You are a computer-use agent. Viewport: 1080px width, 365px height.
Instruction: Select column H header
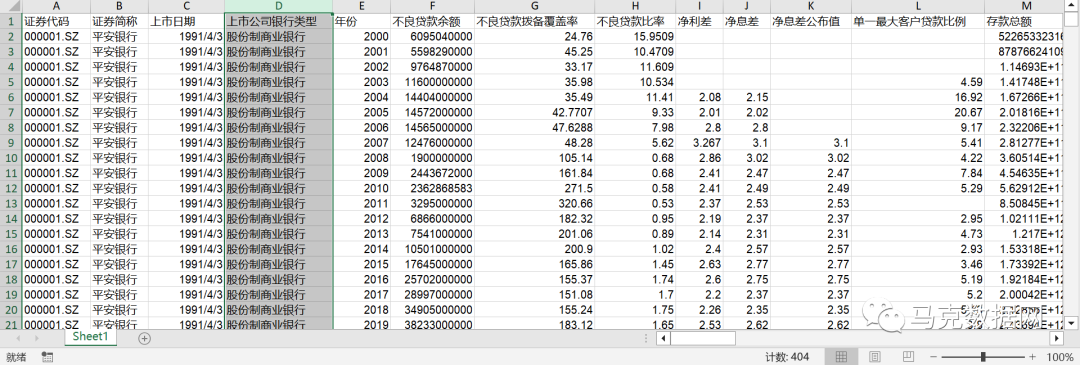coord(635,6)
